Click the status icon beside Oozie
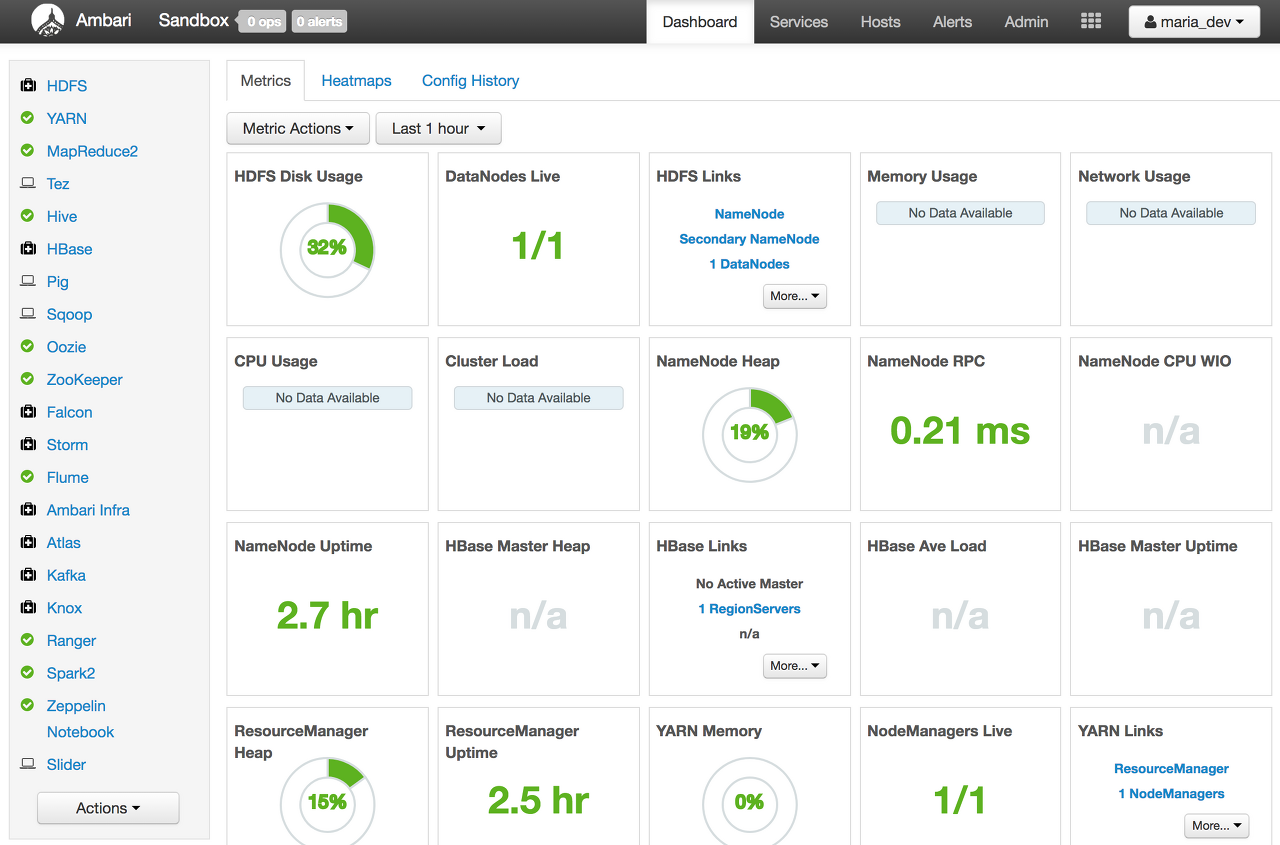1280x845 pixels. click(28, 347)
